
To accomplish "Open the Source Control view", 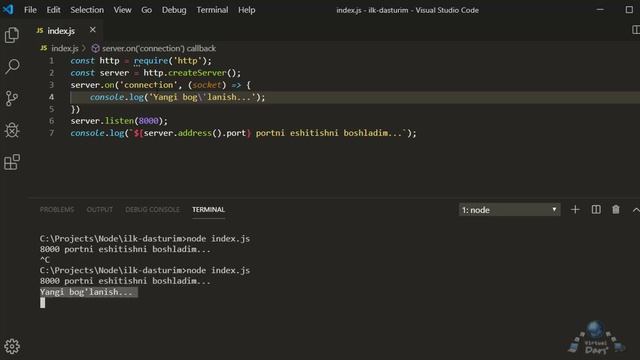I will (12, 98).
